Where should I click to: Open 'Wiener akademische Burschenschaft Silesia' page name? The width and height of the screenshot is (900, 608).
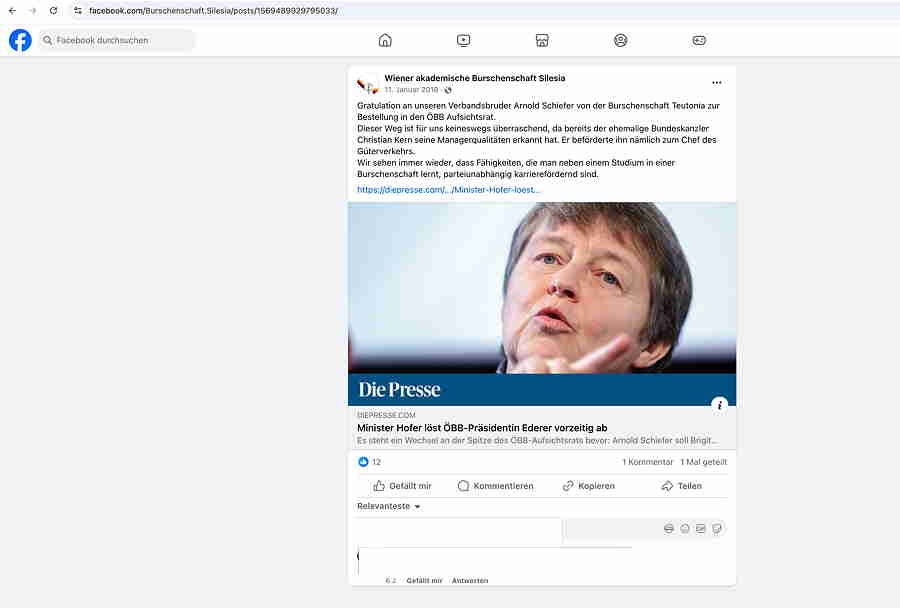[475, 78]
